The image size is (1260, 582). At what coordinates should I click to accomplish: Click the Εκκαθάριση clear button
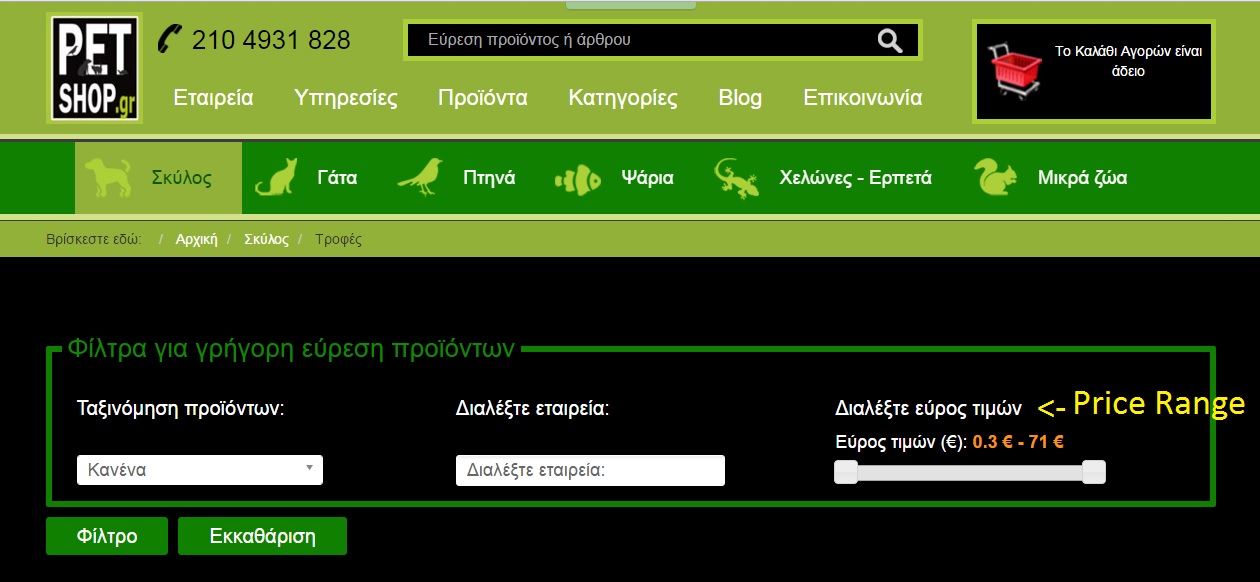[262, 536]
